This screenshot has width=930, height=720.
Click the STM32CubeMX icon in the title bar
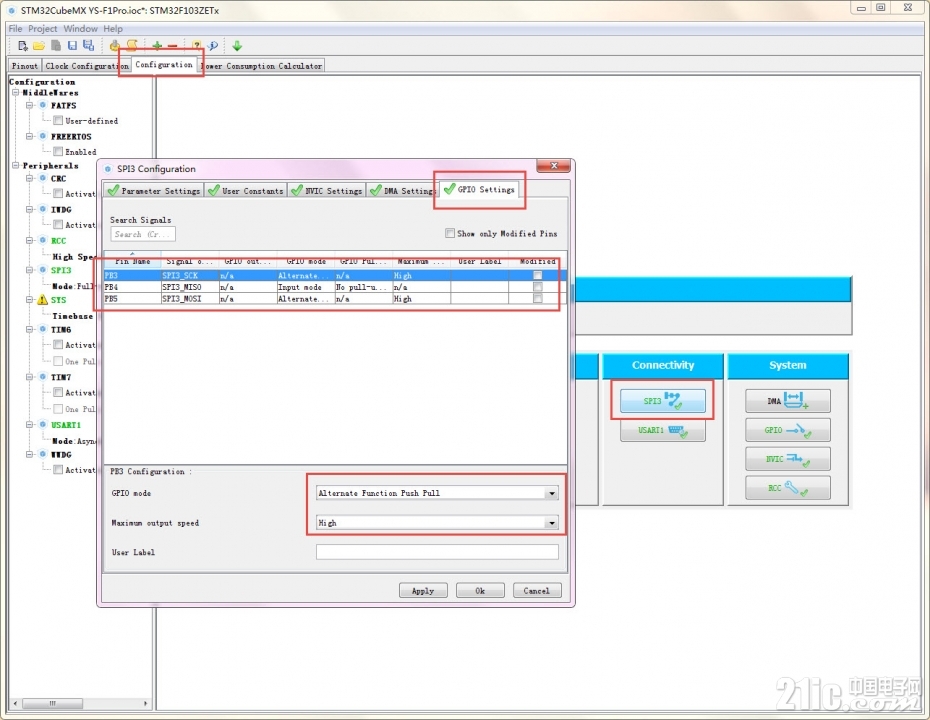[x=11, y=10]
